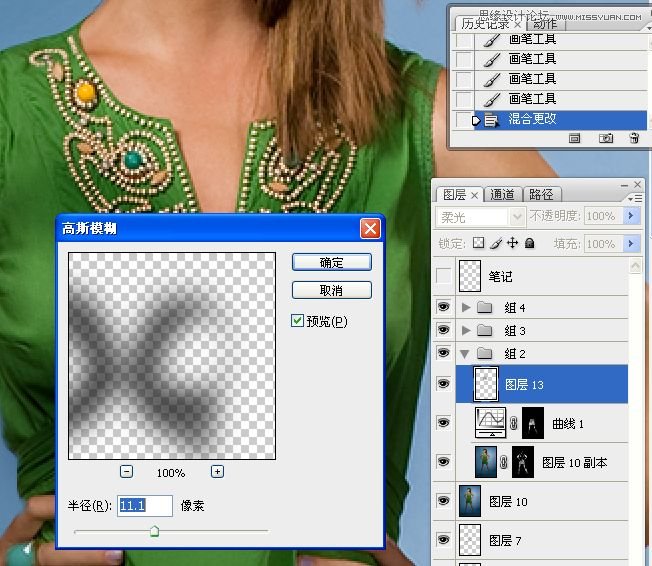652x566 pixels.
Task: Expand the 组 3 group triangle
Action: point(466,330)
